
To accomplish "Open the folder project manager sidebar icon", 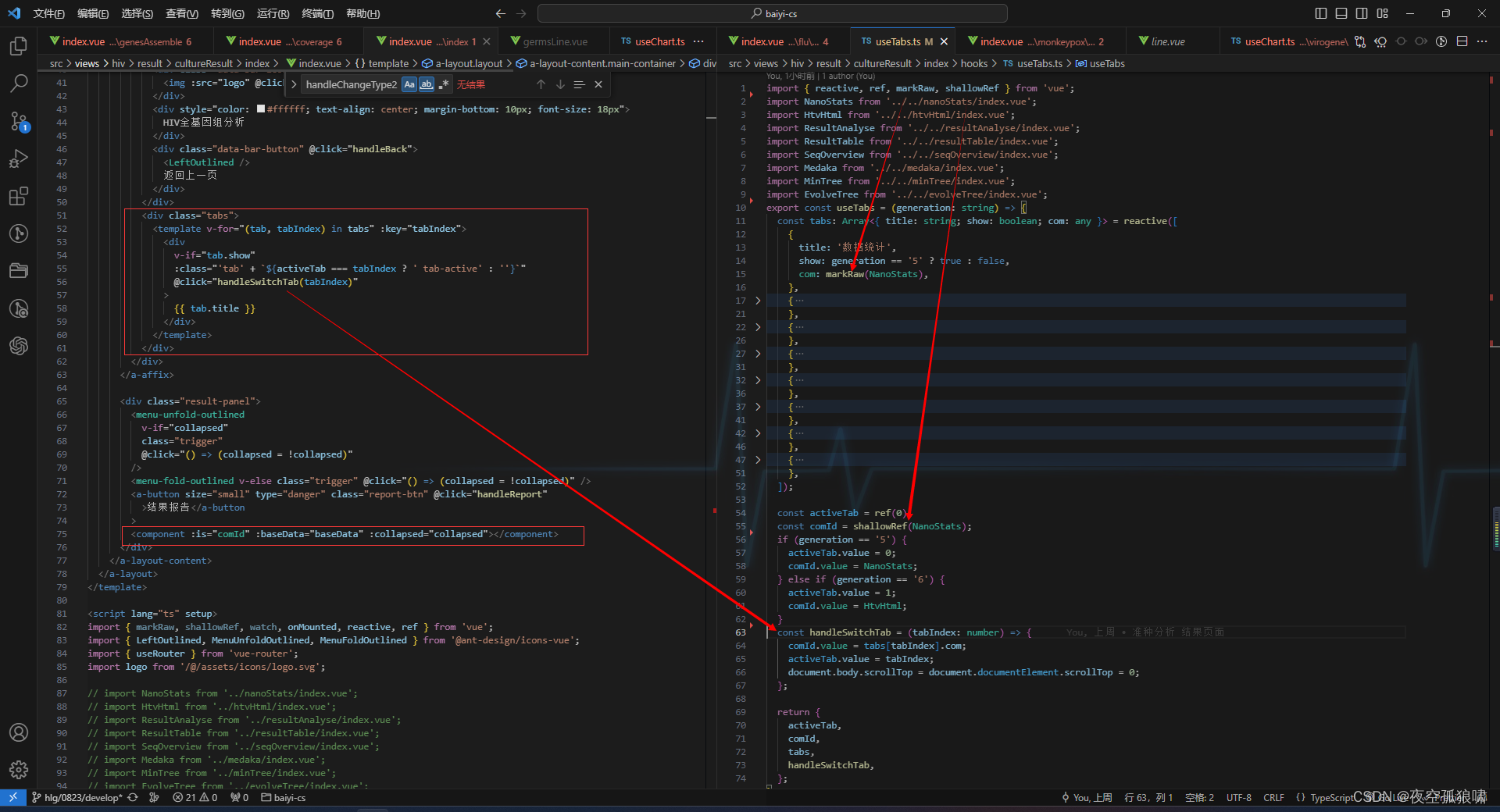I will (x=19, y=271).
